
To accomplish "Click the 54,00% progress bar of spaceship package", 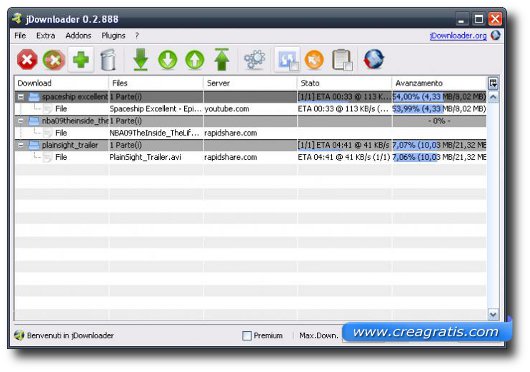I will click(439, 97).
